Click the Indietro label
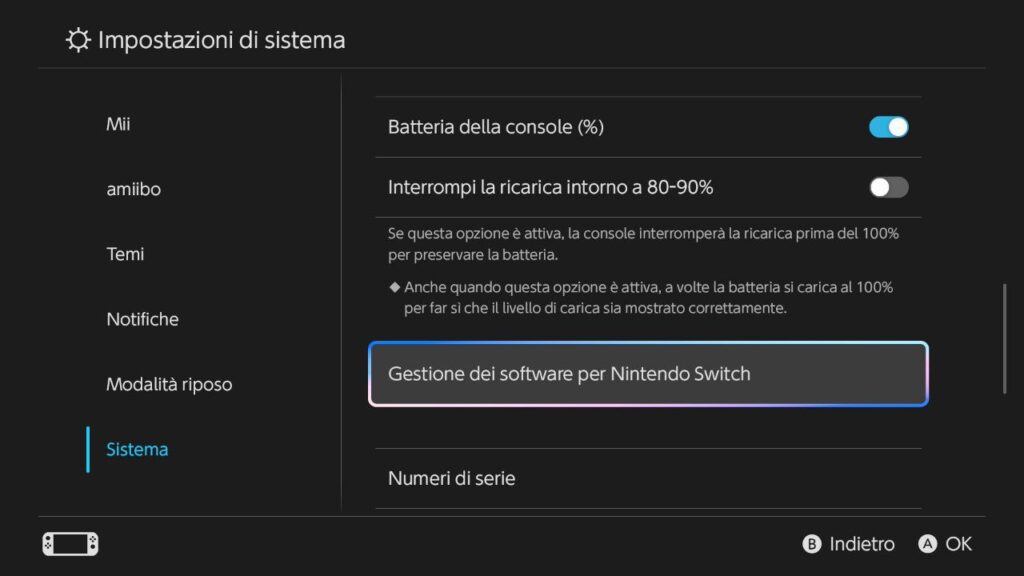This screenshot has width=1024, height=576. pyautogui.click(x=861, y=544)
